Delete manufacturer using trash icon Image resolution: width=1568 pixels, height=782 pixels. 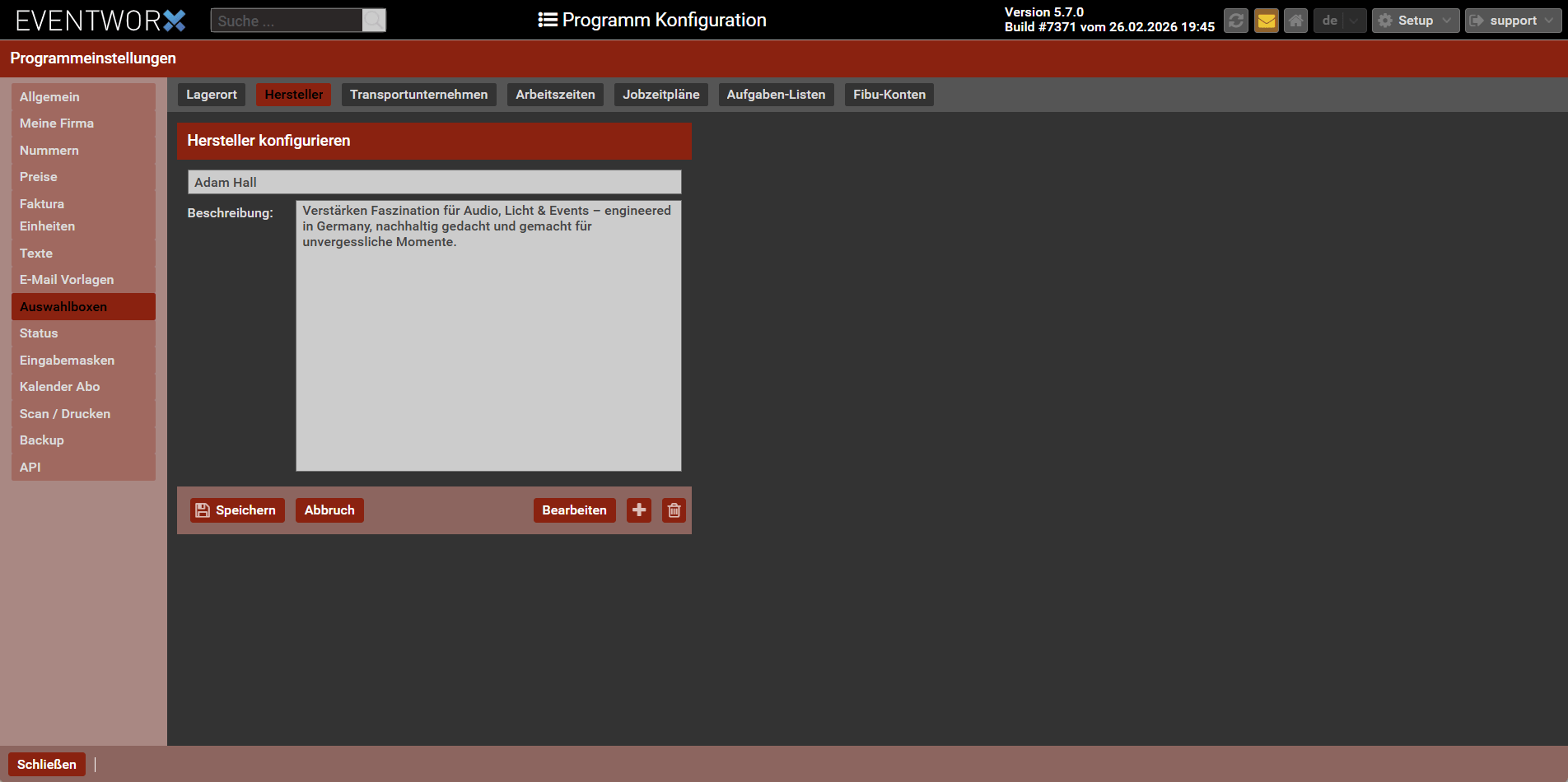coord(674,510)
